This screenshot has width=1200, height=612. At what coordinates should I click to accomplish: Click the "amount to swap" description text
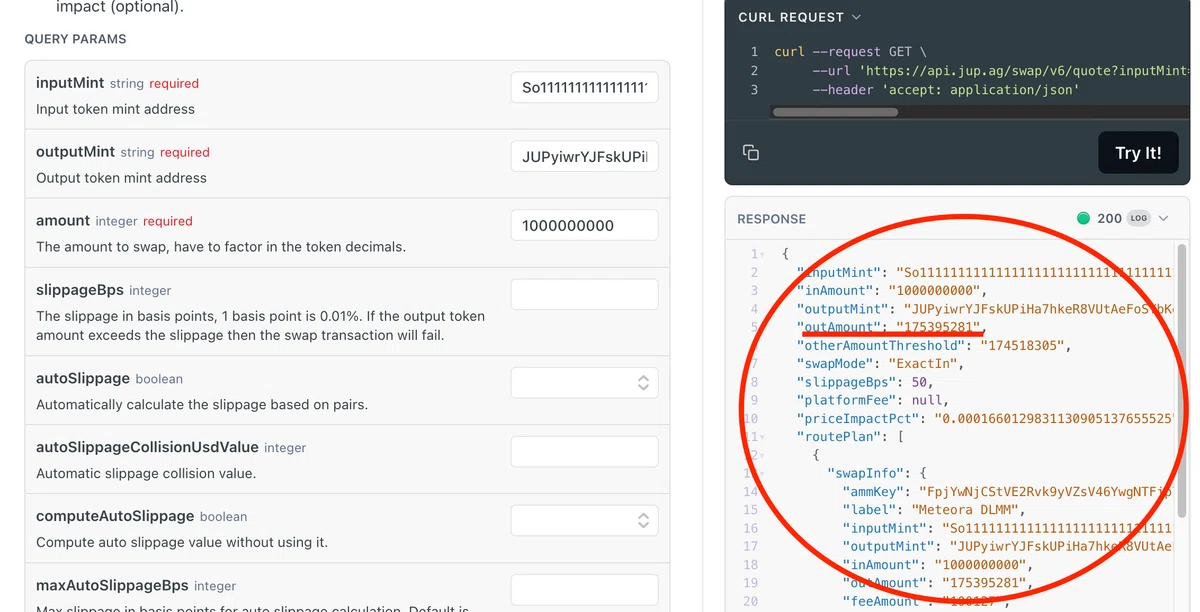221,247
